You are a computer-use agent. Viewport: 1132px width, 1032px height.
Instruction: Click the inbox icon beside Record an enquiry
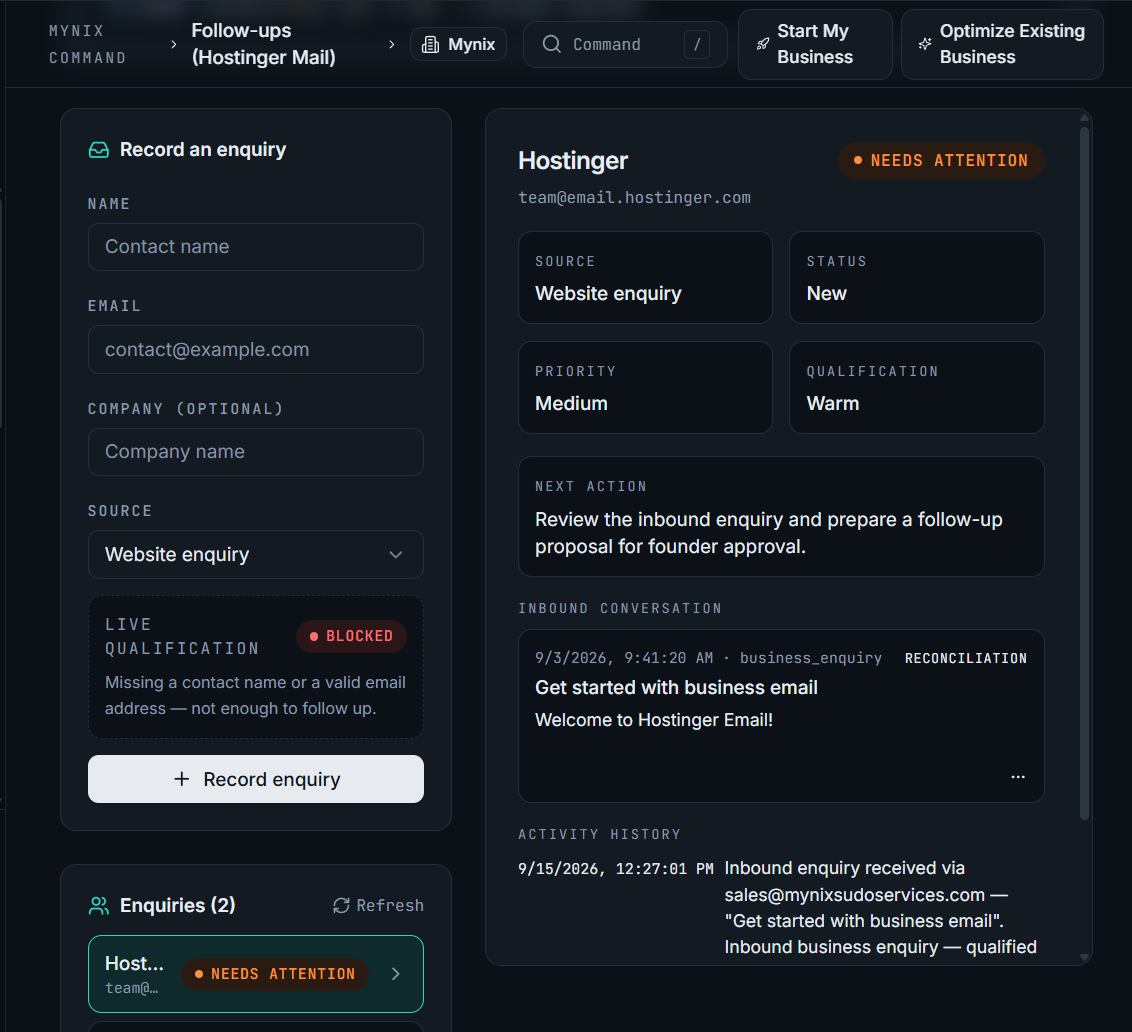coord(99,149)
